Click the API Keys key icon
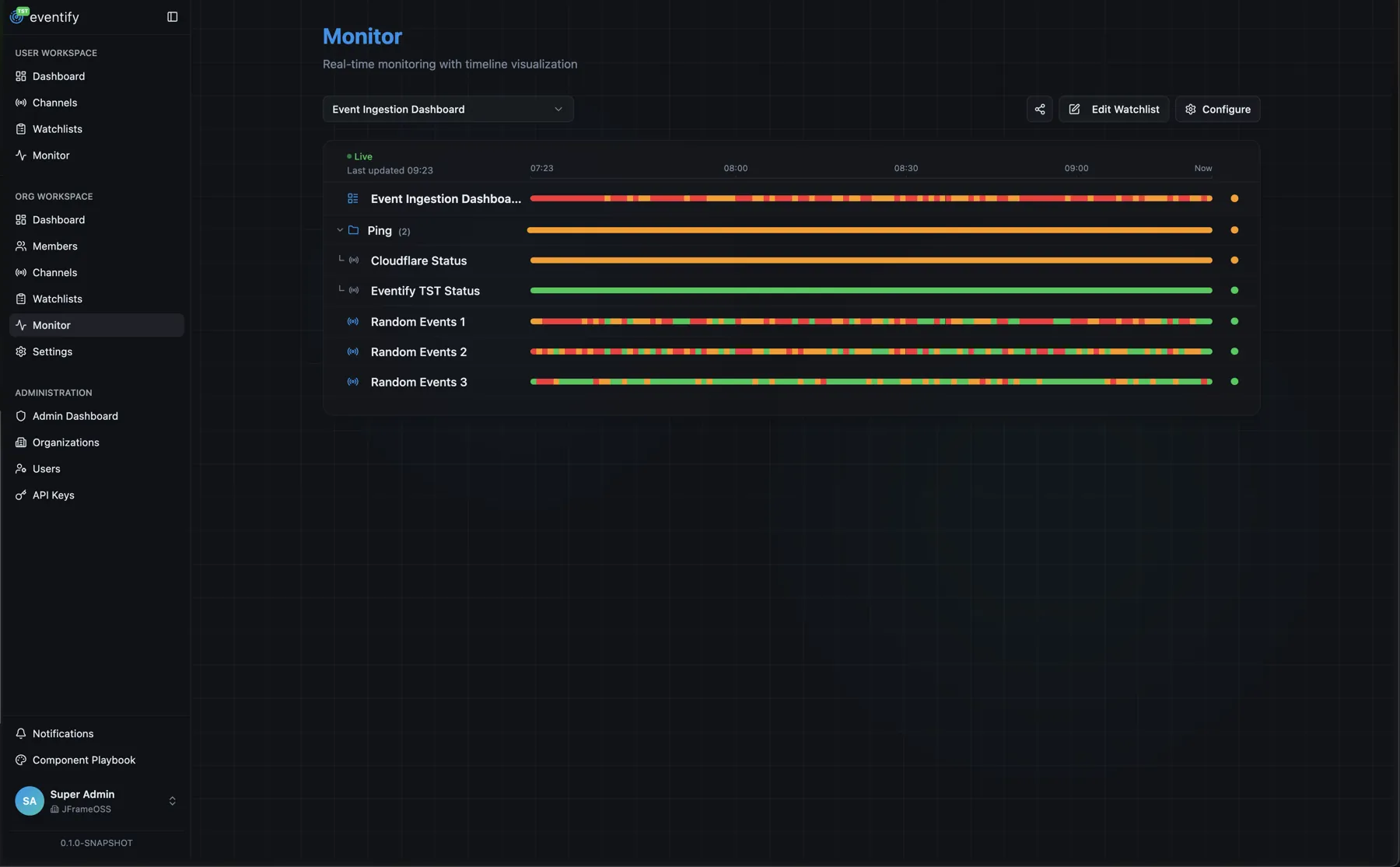This screenshot has height=867, width=1400. [21, 495]
